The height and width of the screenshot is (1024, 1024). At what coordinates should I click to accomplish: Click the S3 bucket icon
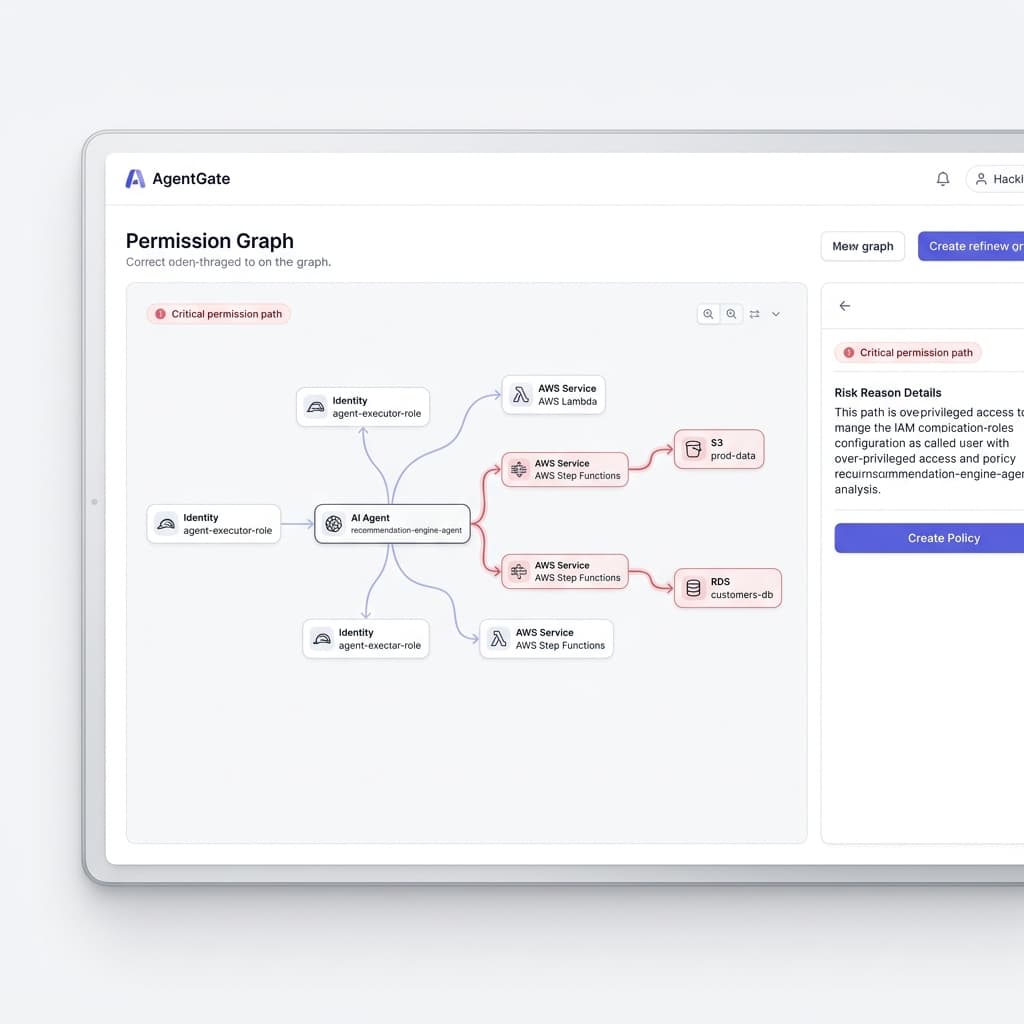point(694,449)
